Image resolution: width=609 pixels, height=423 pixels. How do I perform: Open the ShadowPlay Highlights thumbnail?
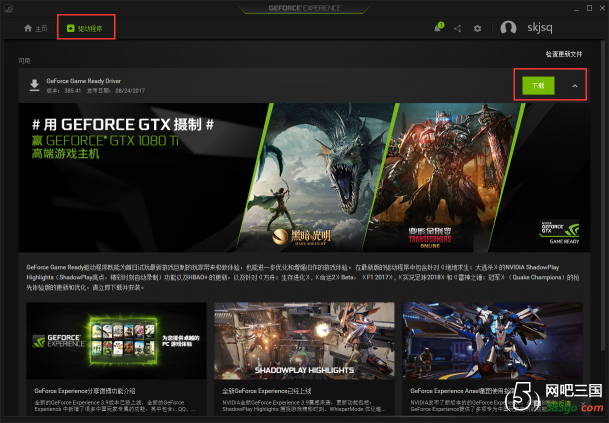pos(304,341)
